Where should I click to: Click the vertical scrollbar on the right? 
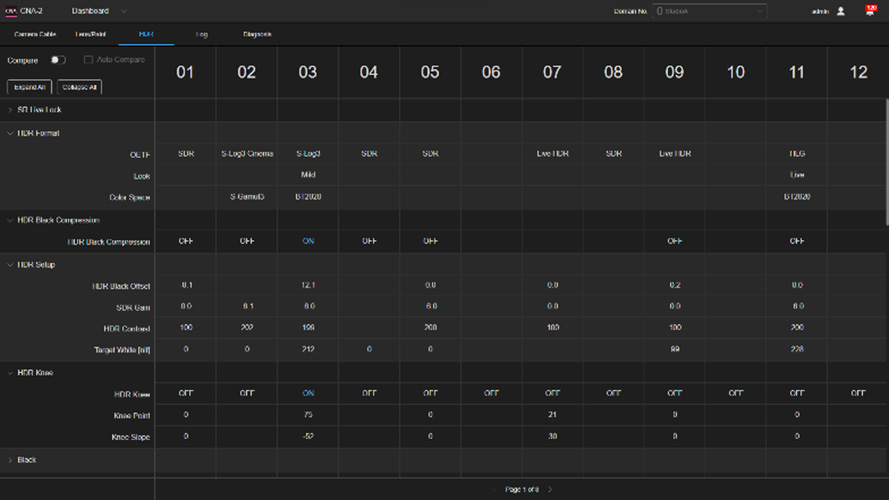(x=886, y=163)
